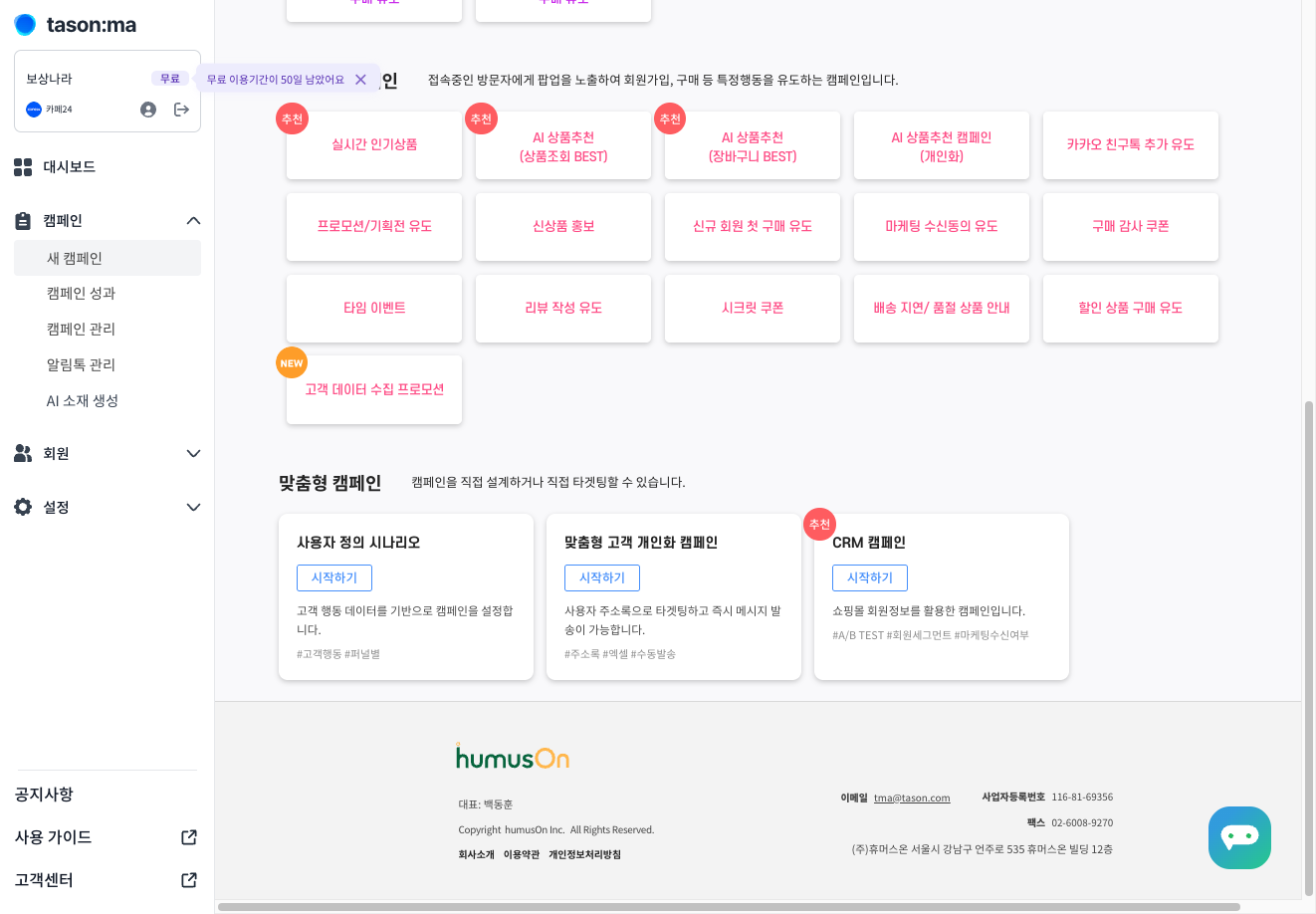This screenshot has width=1316, height=914.
Task: Click the 회원 people icon
Action: [x=23, y=454]
